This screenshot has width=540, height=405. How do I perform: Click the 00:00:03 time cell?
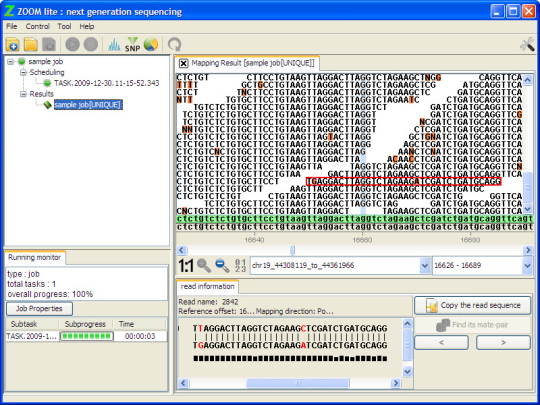click(140, 336)
